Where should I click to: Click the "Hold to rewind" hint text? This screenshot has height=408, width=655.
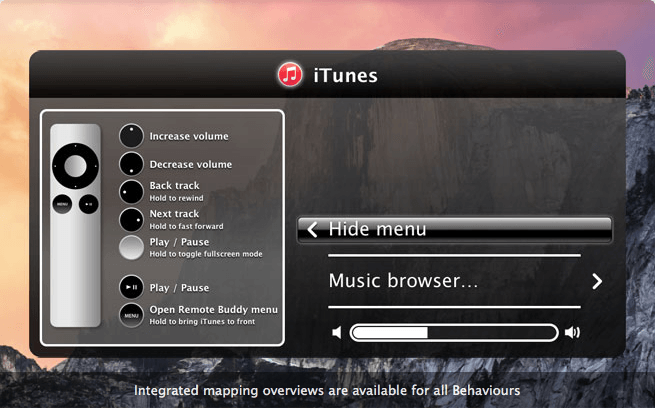pos(176,198)
